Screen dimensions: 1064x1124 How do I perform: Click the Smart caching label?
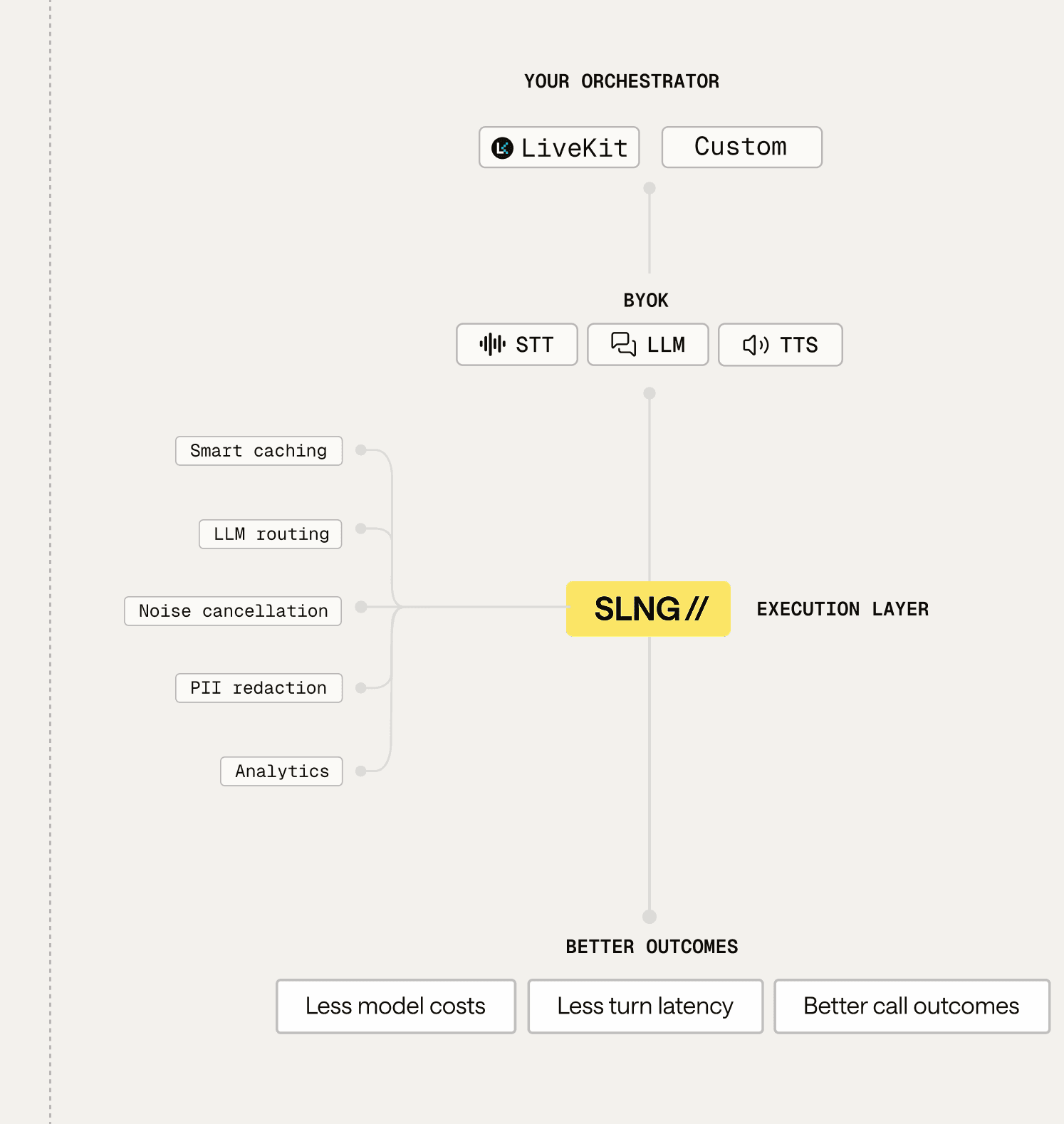coord(259,451)
